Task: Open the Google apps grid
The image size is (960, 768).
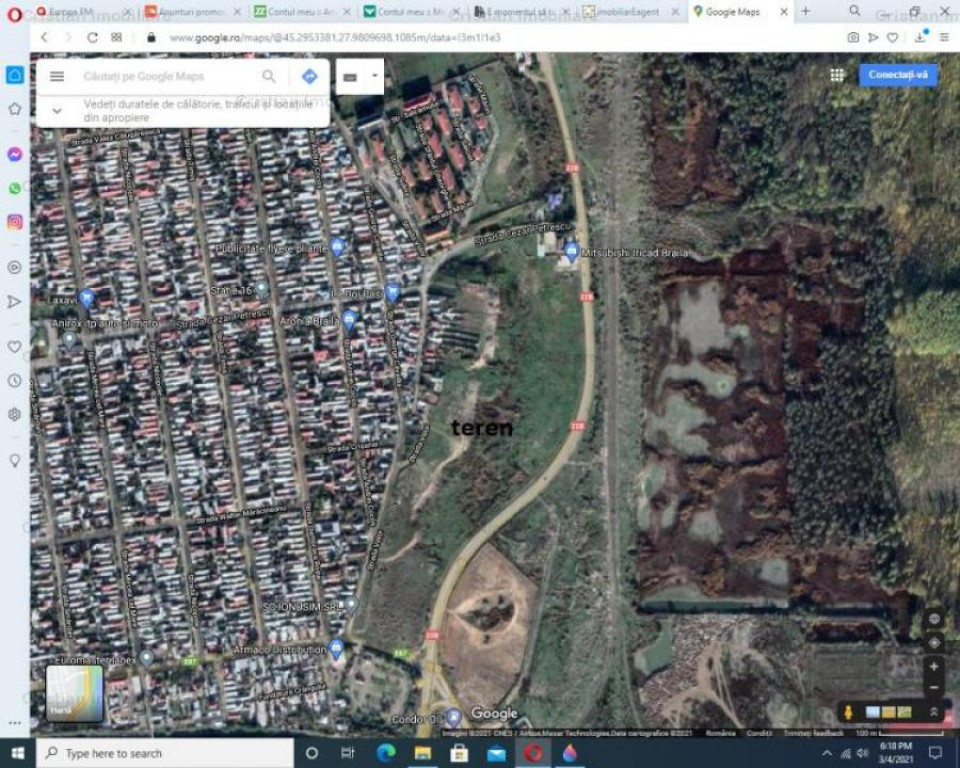Action: click(837, 75)
